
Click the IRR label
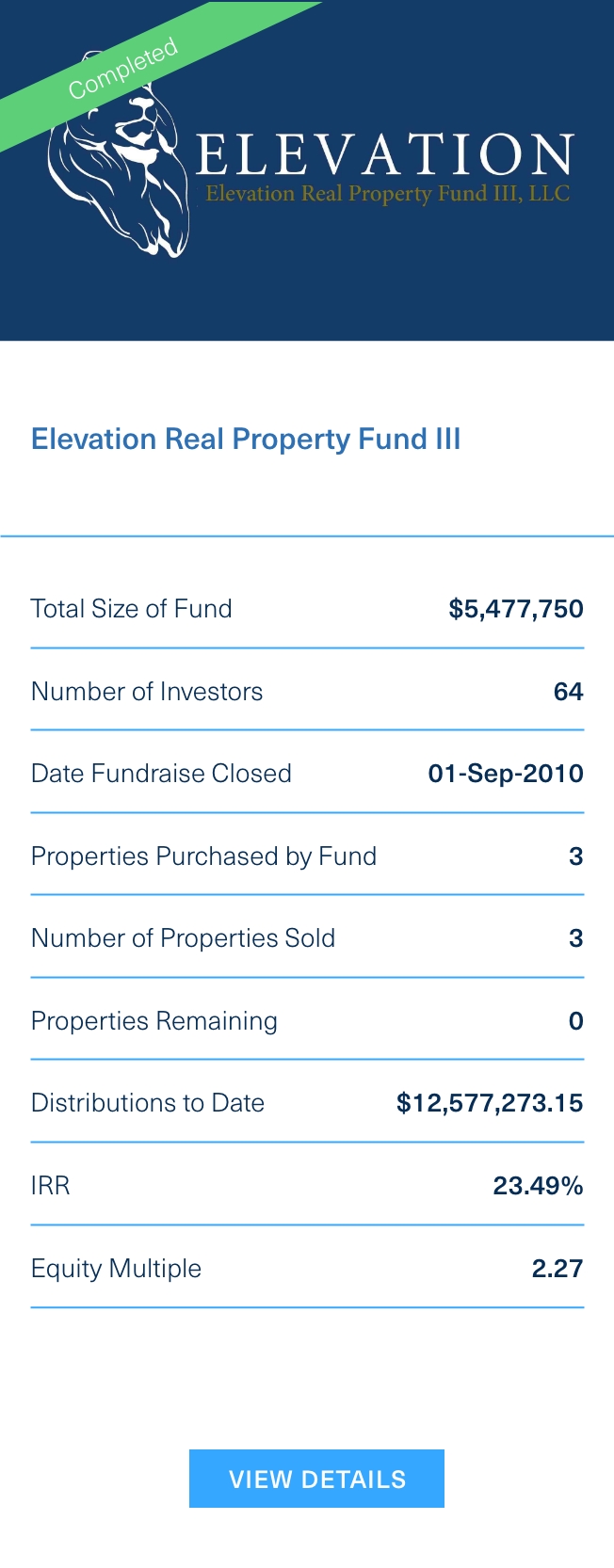click(51, 1186)
